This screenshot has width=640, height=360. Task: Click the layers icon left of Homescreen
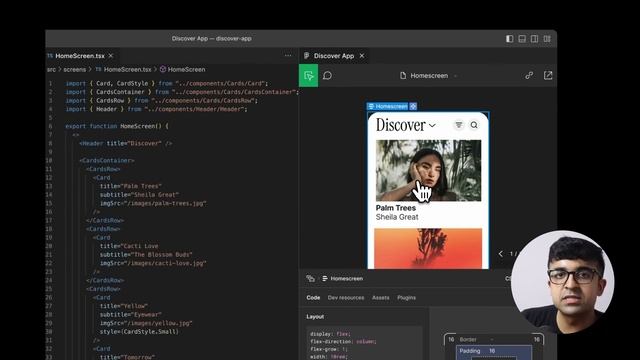click(x=310, y=278)
